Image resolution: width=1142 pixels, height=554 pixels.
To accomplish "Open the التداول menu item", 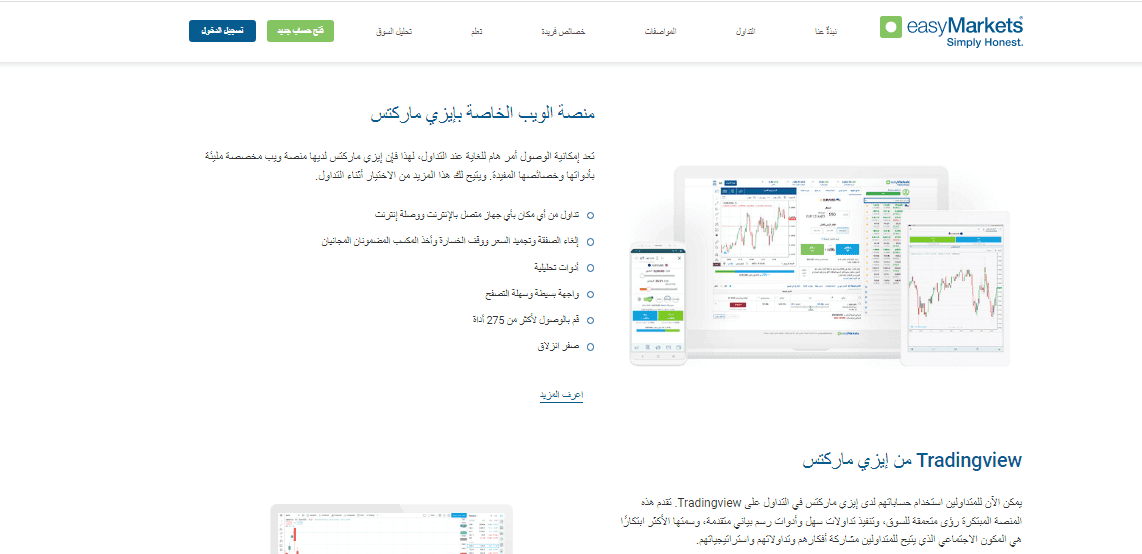I will 746,32.
